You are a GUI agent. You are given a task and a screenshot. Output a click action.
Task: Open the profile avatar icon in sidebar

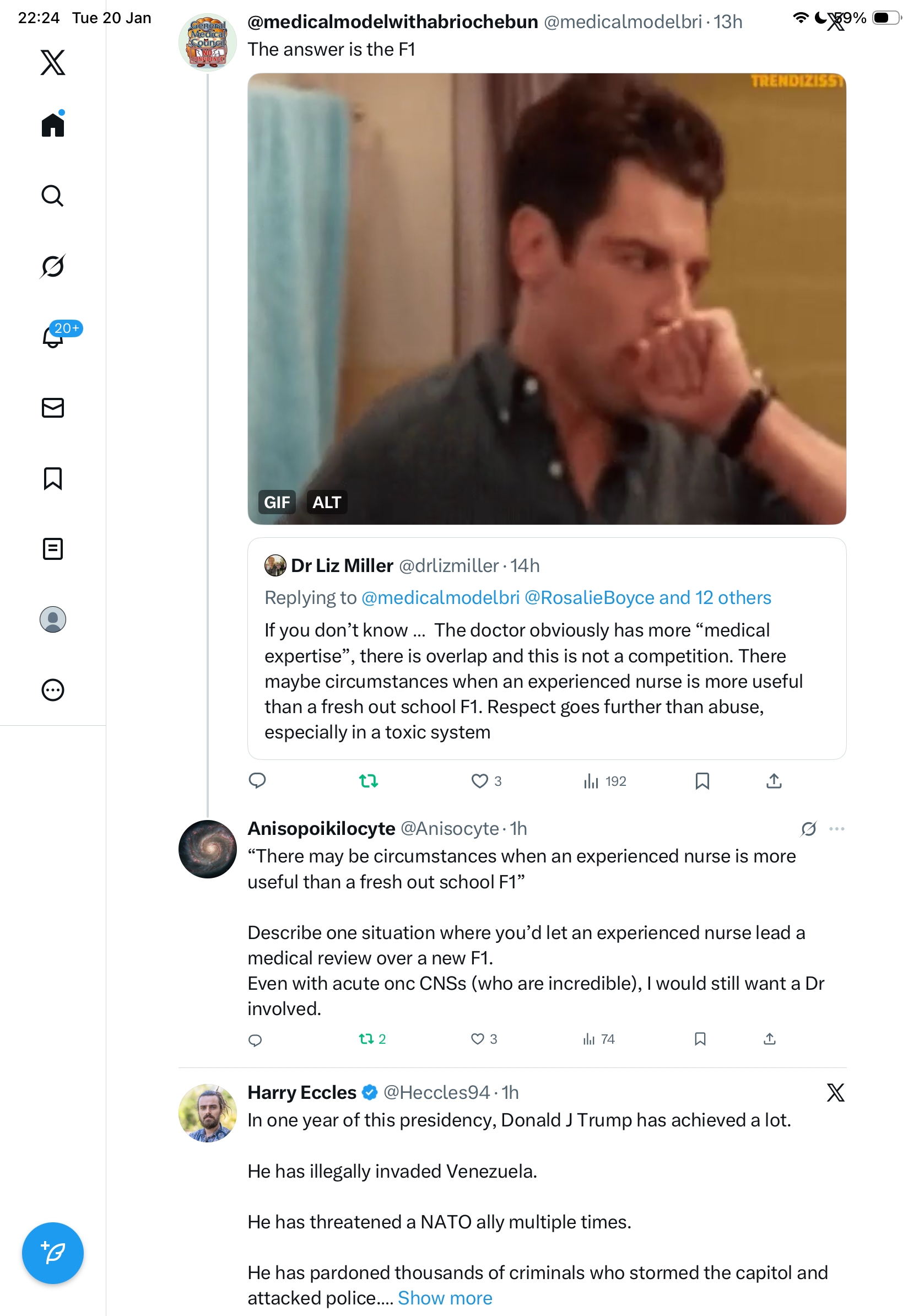pos(53,619)
